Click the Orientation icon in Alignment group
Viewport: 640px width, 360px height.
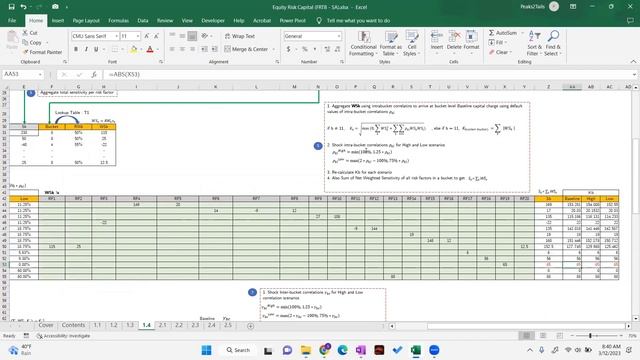click(x=205, y=36)
